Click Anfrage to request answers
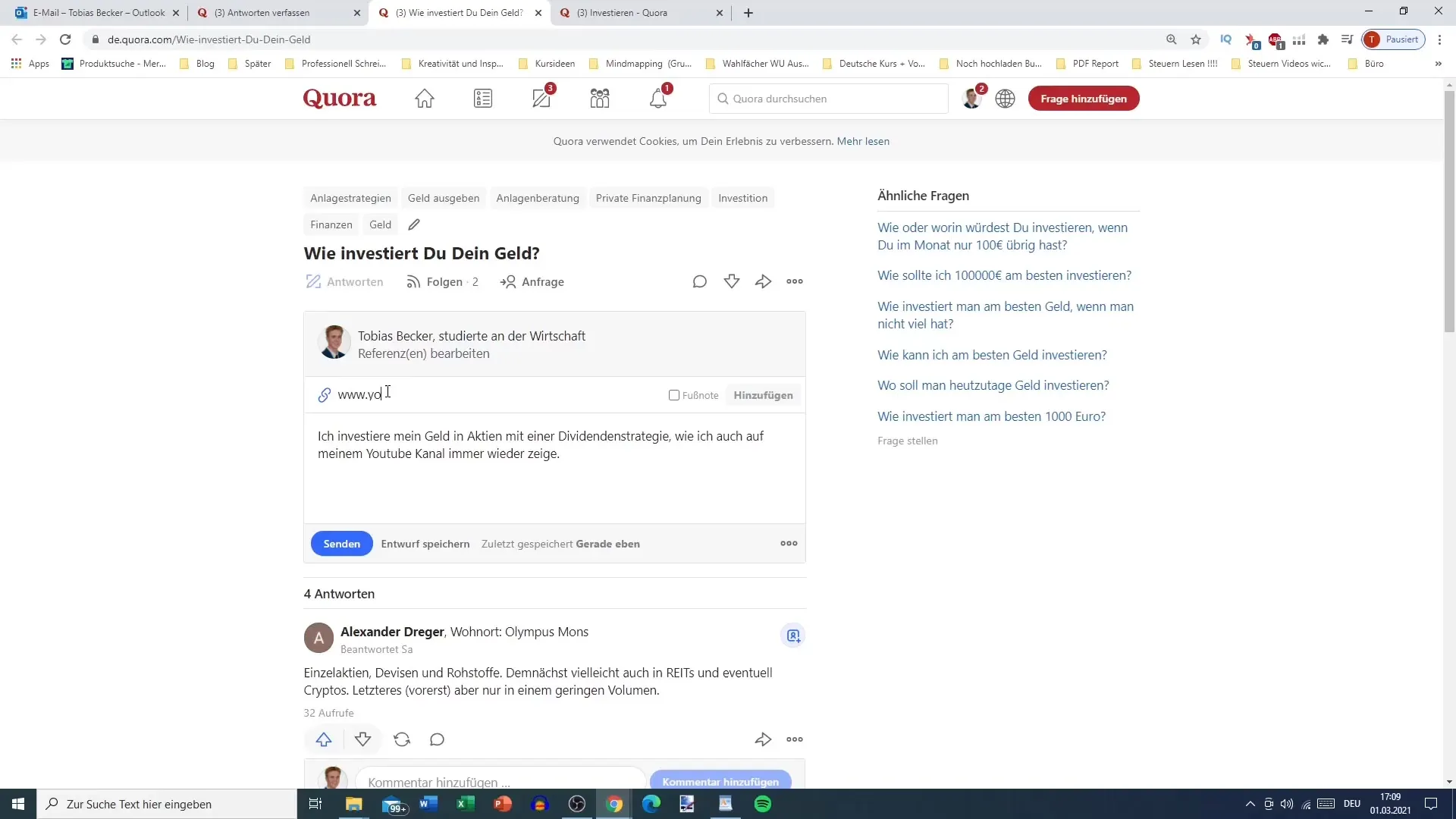The height and width of the screenshot is (819, 1456). click(532, 282)
